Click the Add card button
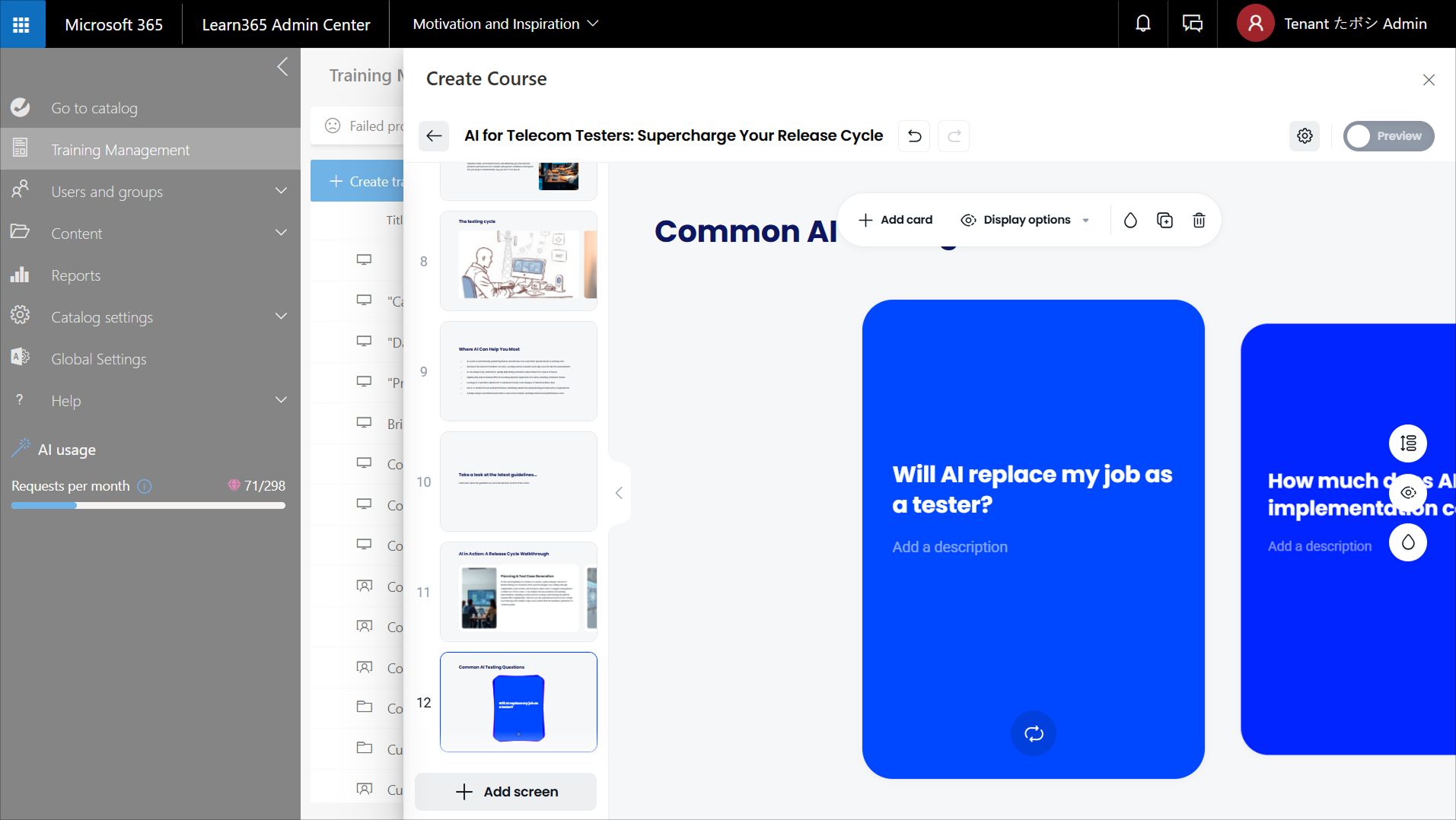 pos(895,221)
